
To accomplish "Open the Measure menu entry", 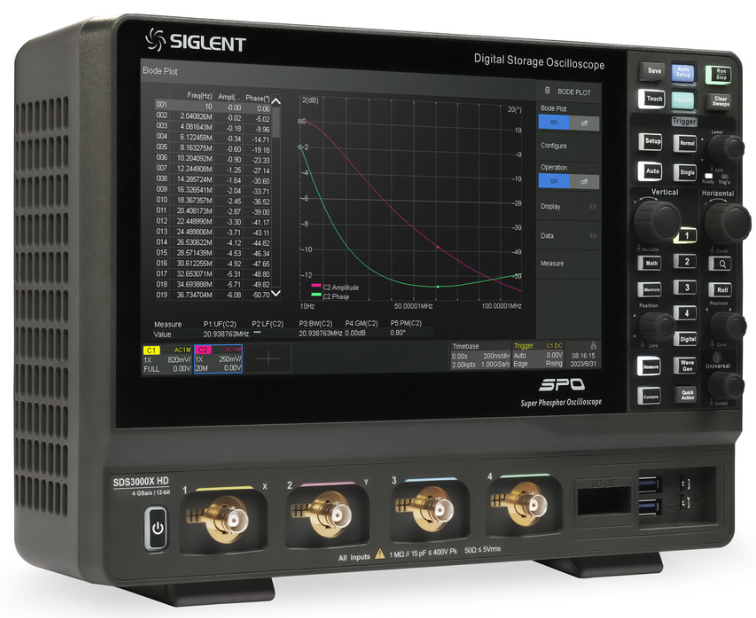I will (x=569, y=264).
